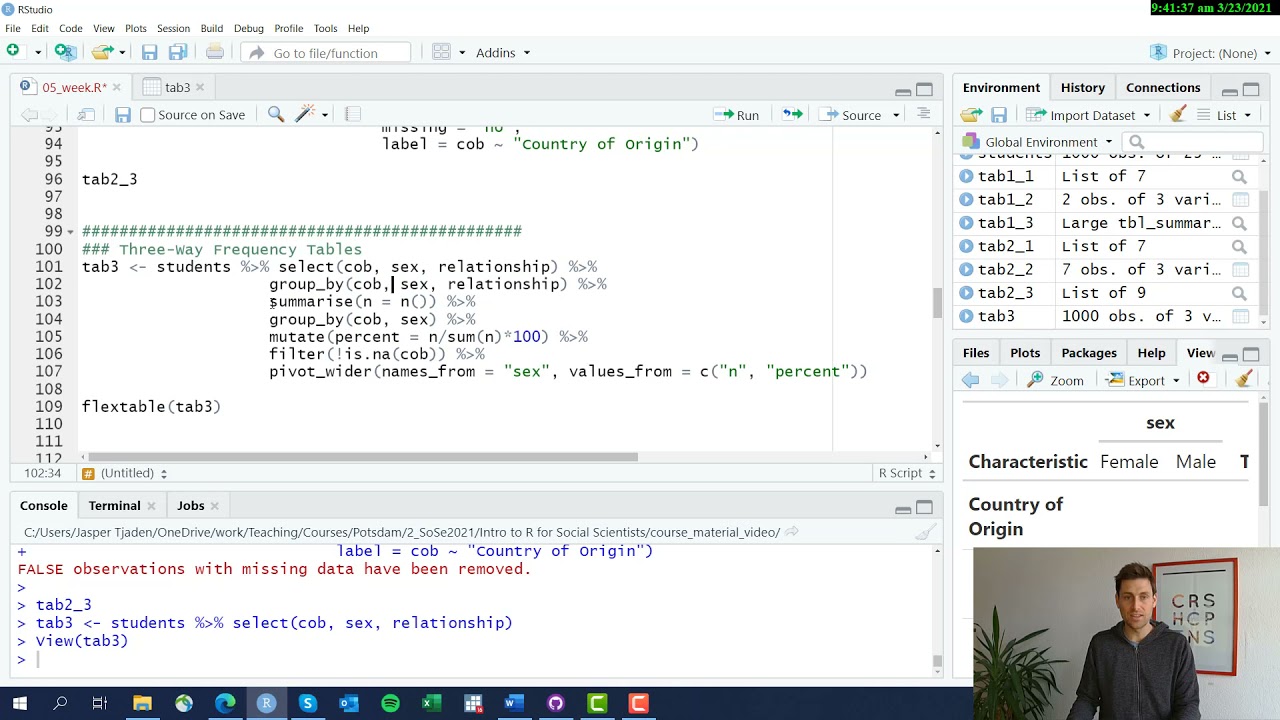Open Import Dataset dropdown
The width and height of the screenshot is (1280, 720).
coord(1088,115)
